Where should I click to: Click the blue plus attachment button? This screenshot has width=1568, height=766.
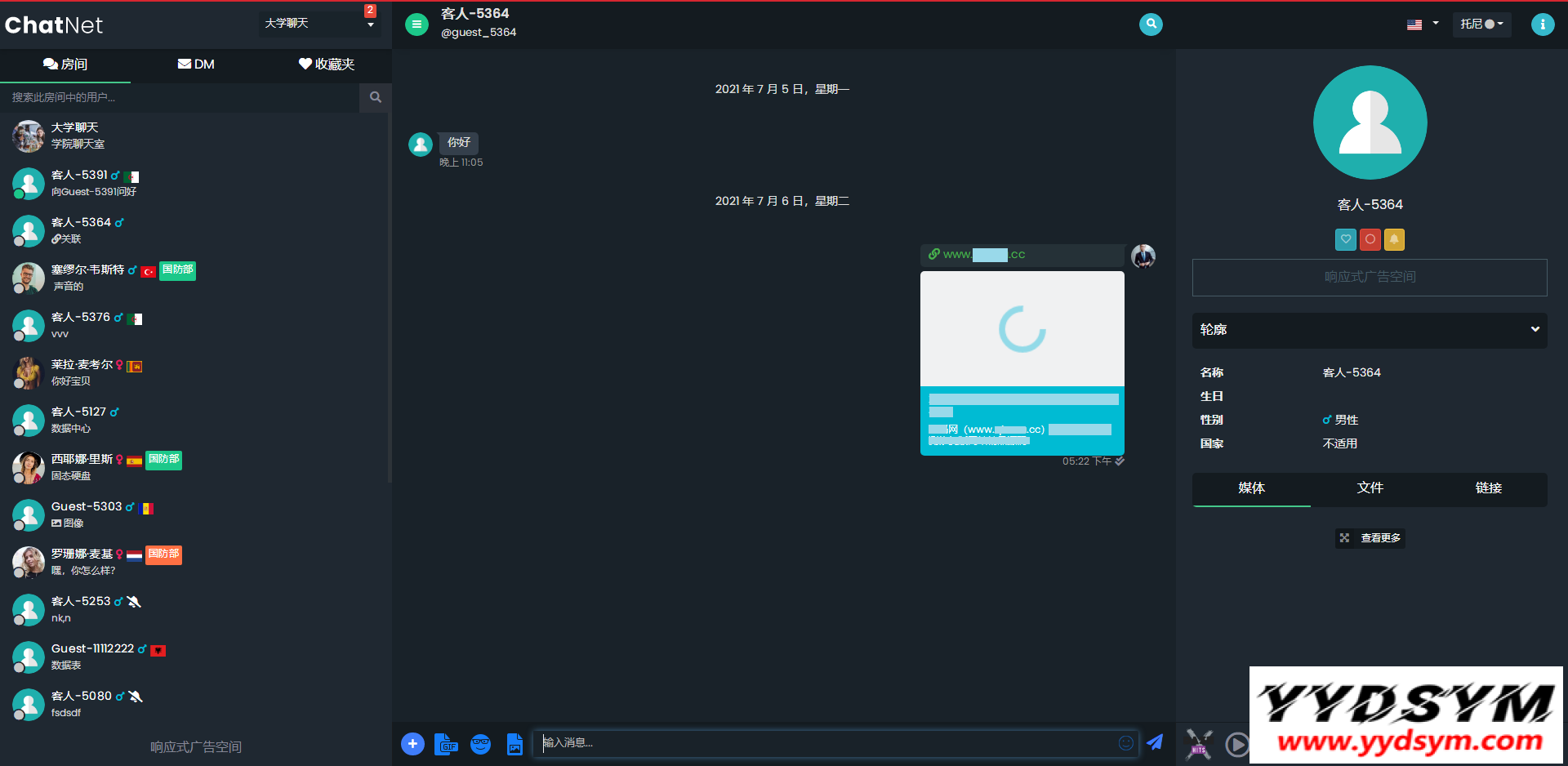[x=412, y=744]
